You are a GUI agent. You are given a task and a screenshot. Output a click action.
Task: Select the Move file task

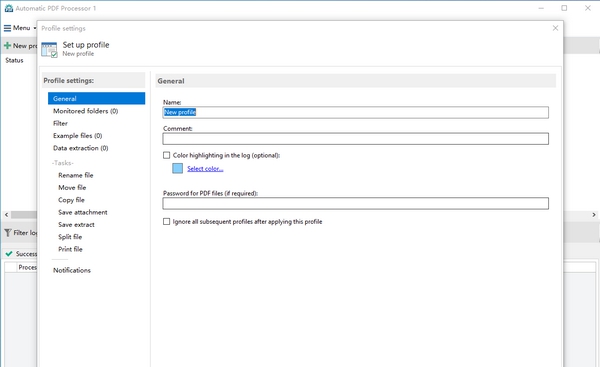click(72, 188)
